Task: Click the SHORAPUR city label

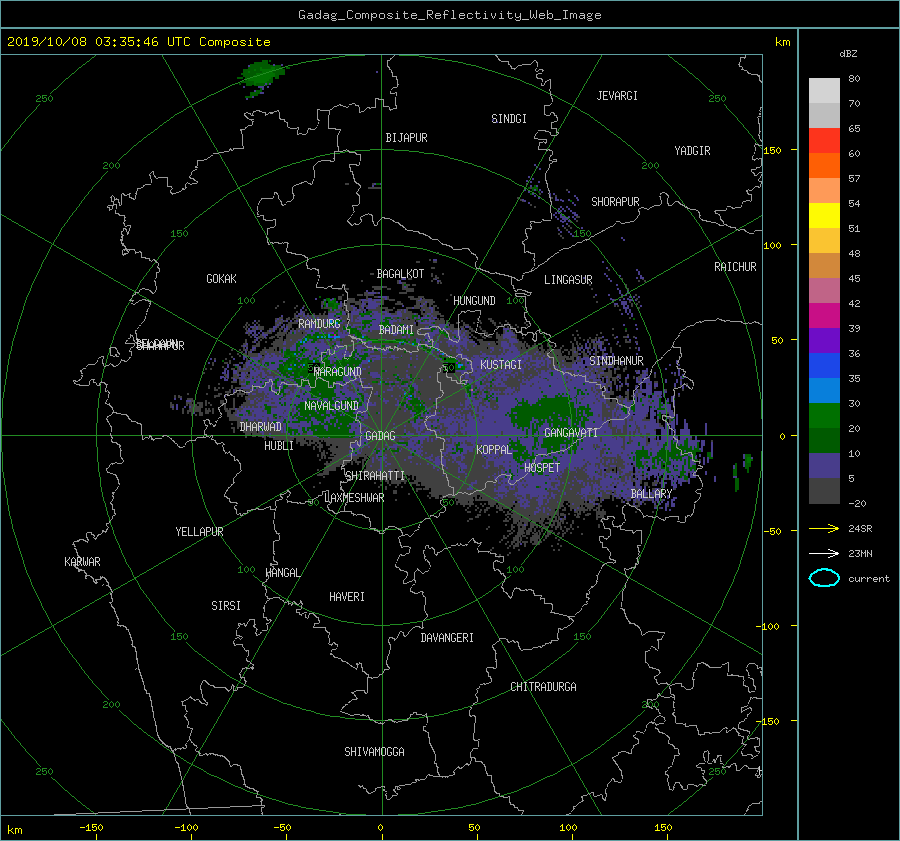Action: 615,202
